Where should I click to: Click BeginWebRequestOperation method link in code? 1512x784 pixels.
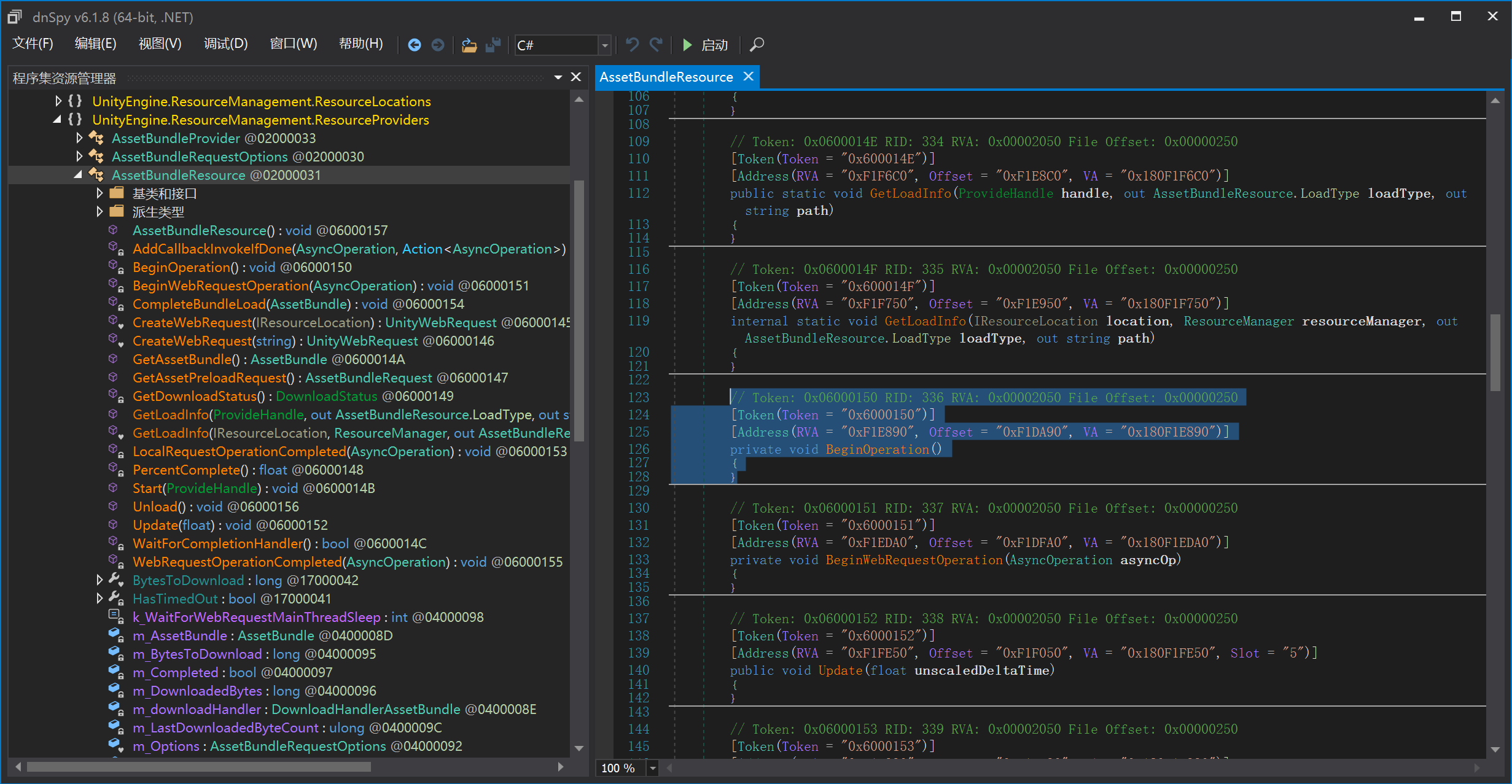914,560
